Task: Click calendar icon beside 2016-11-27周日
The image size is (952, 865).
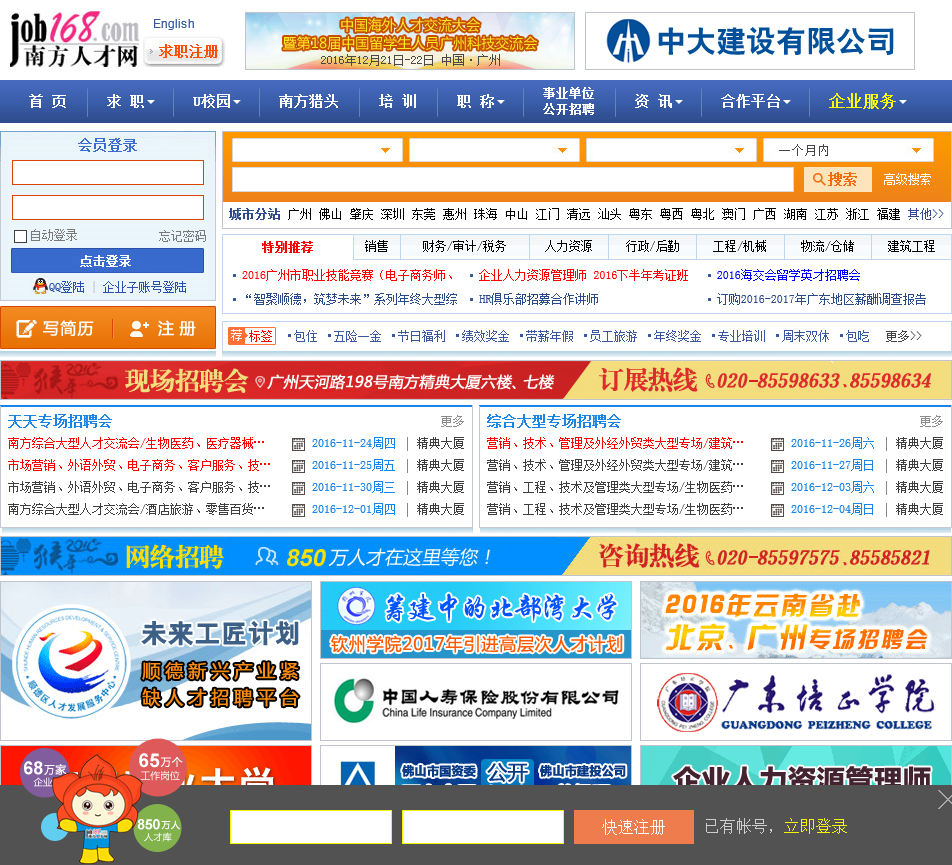Action: pos(777,466)
